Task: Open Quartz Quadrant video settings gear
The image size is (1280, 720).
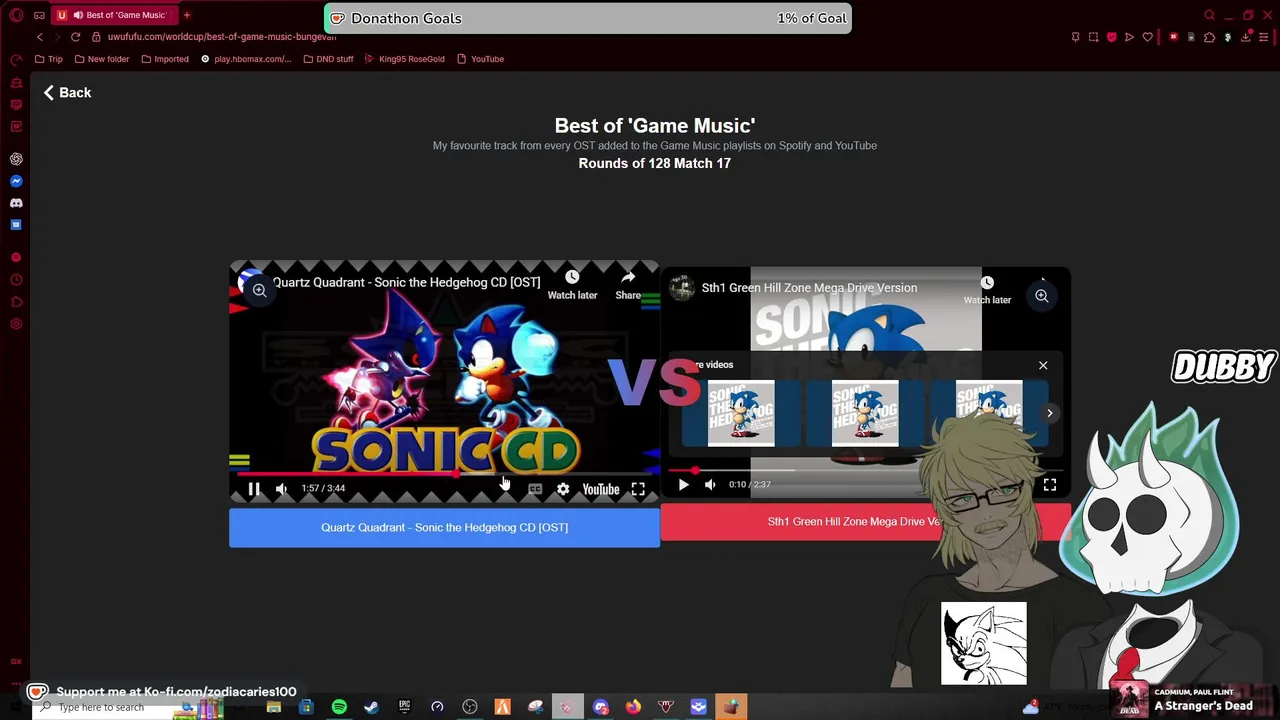Action: point(563,489)
